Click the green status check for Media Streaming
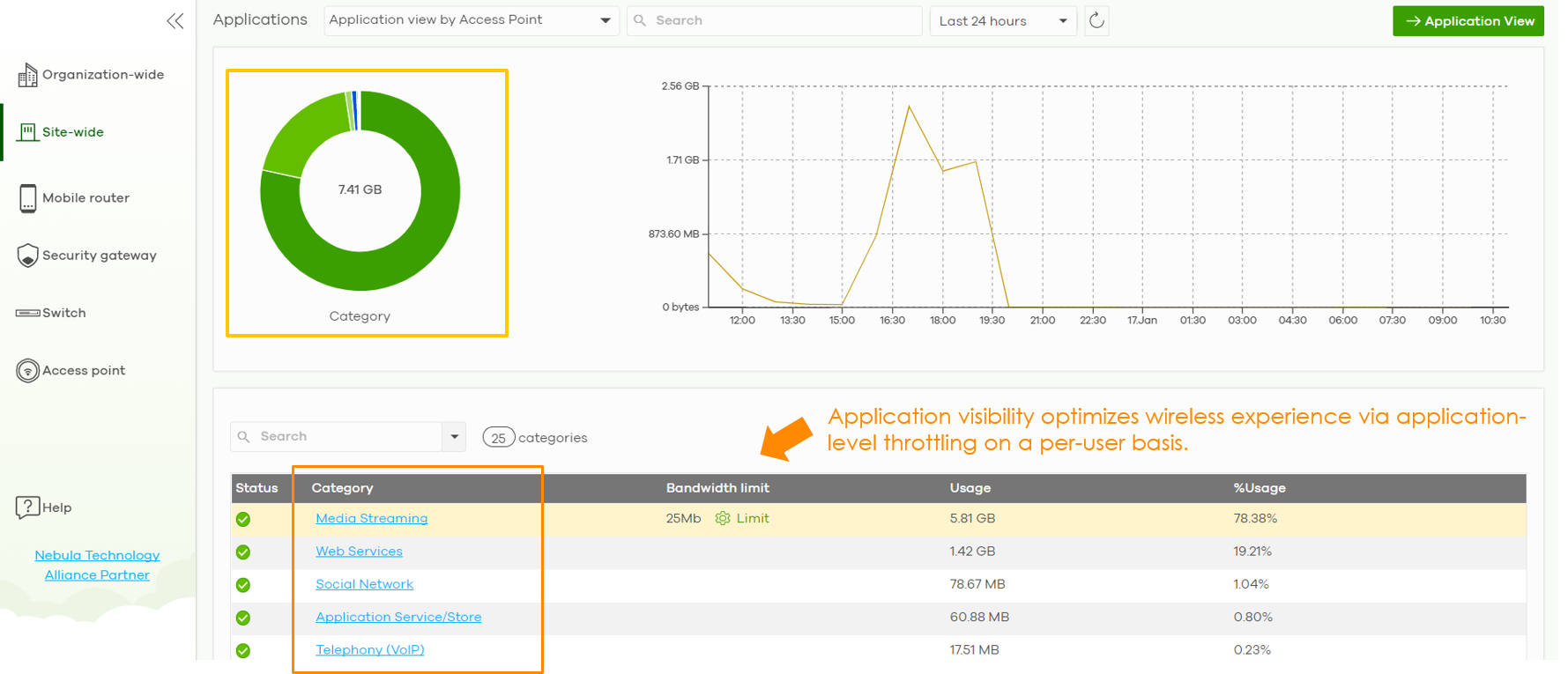 click(243, 520)
